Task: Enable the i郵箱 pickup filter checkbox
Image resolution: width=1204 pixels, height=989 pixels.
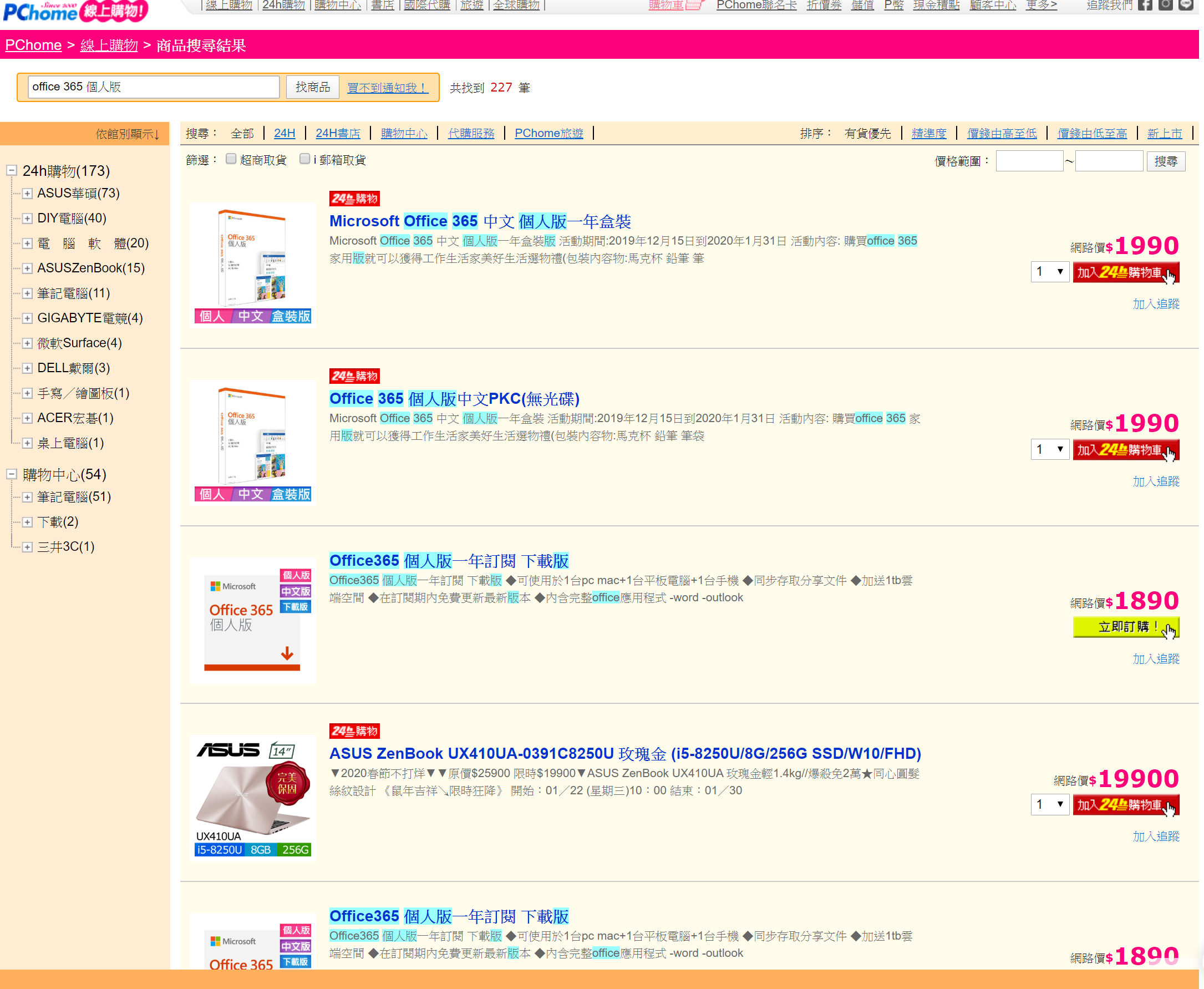Action: pos(304,159)
